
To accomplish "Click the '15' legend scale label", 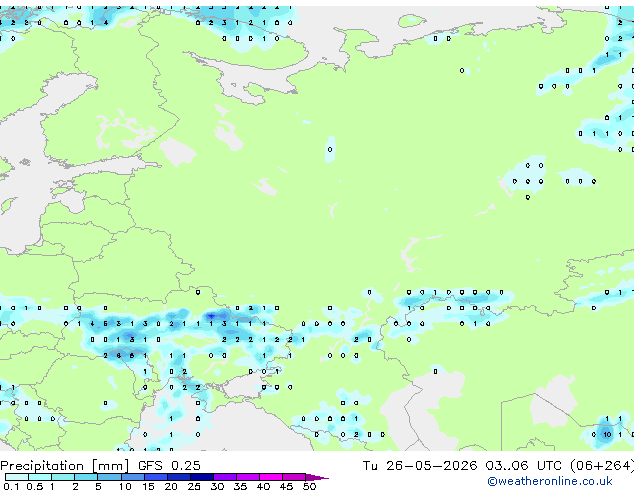I will pos(148,486).
